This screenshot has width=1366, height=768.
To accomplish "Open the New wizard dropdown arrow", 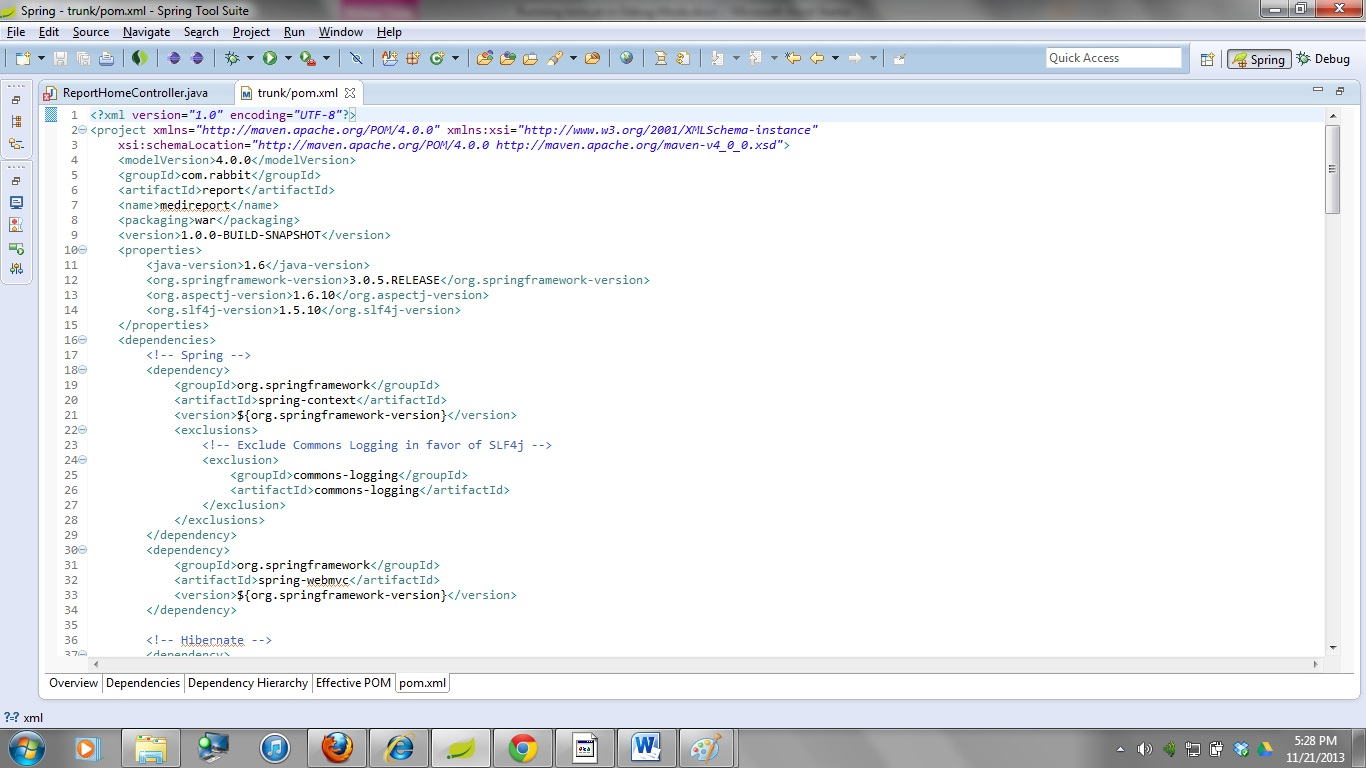I will pos(41,58).
